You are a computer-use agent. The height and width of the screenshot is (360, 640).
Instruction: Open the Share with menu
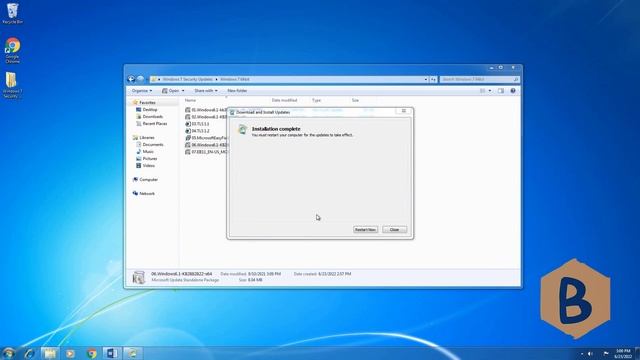tap(206, 91)
